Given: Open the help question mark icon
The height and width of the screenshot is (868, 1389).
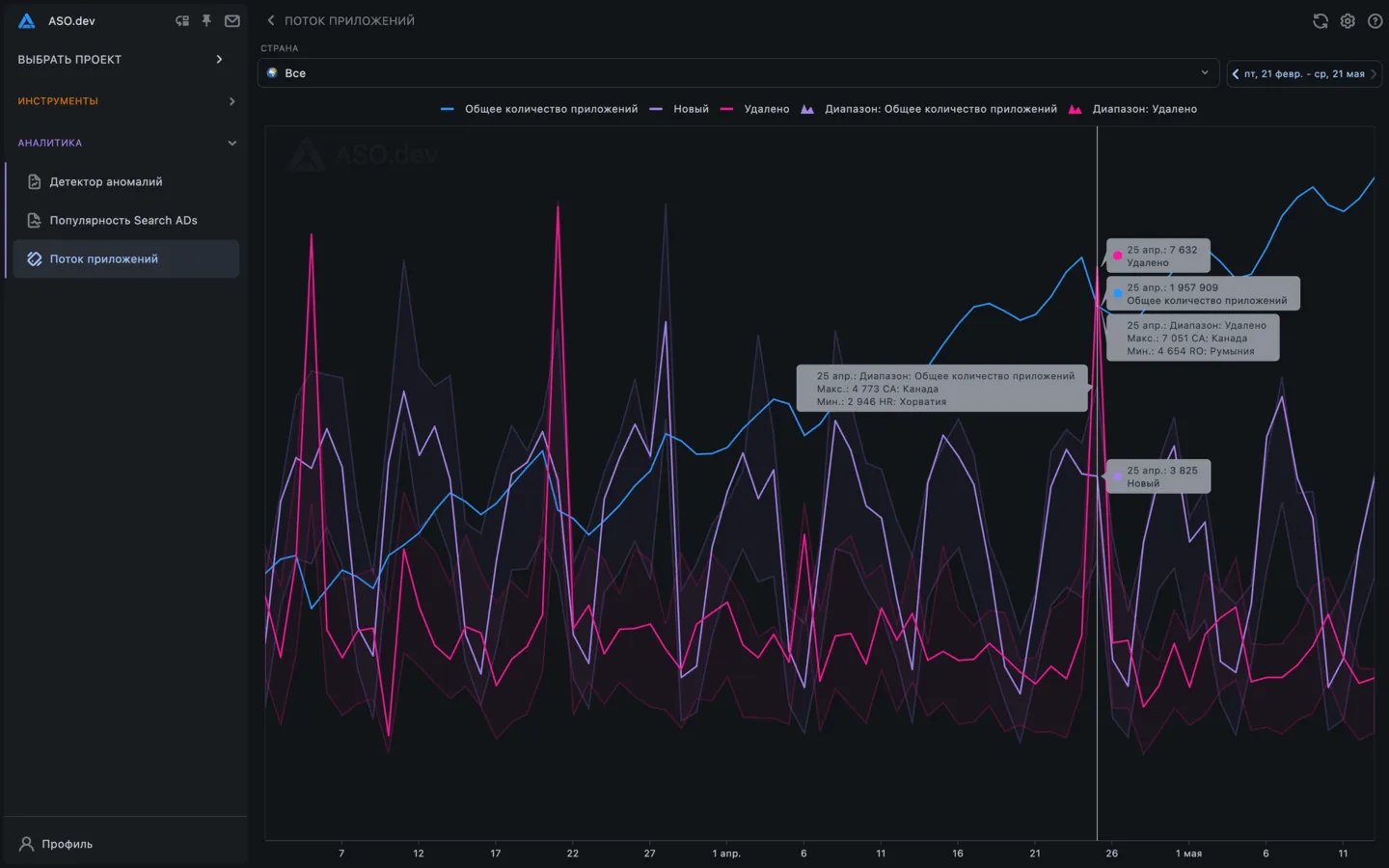Looking at the screenshot, I should tap(1375, 21).
